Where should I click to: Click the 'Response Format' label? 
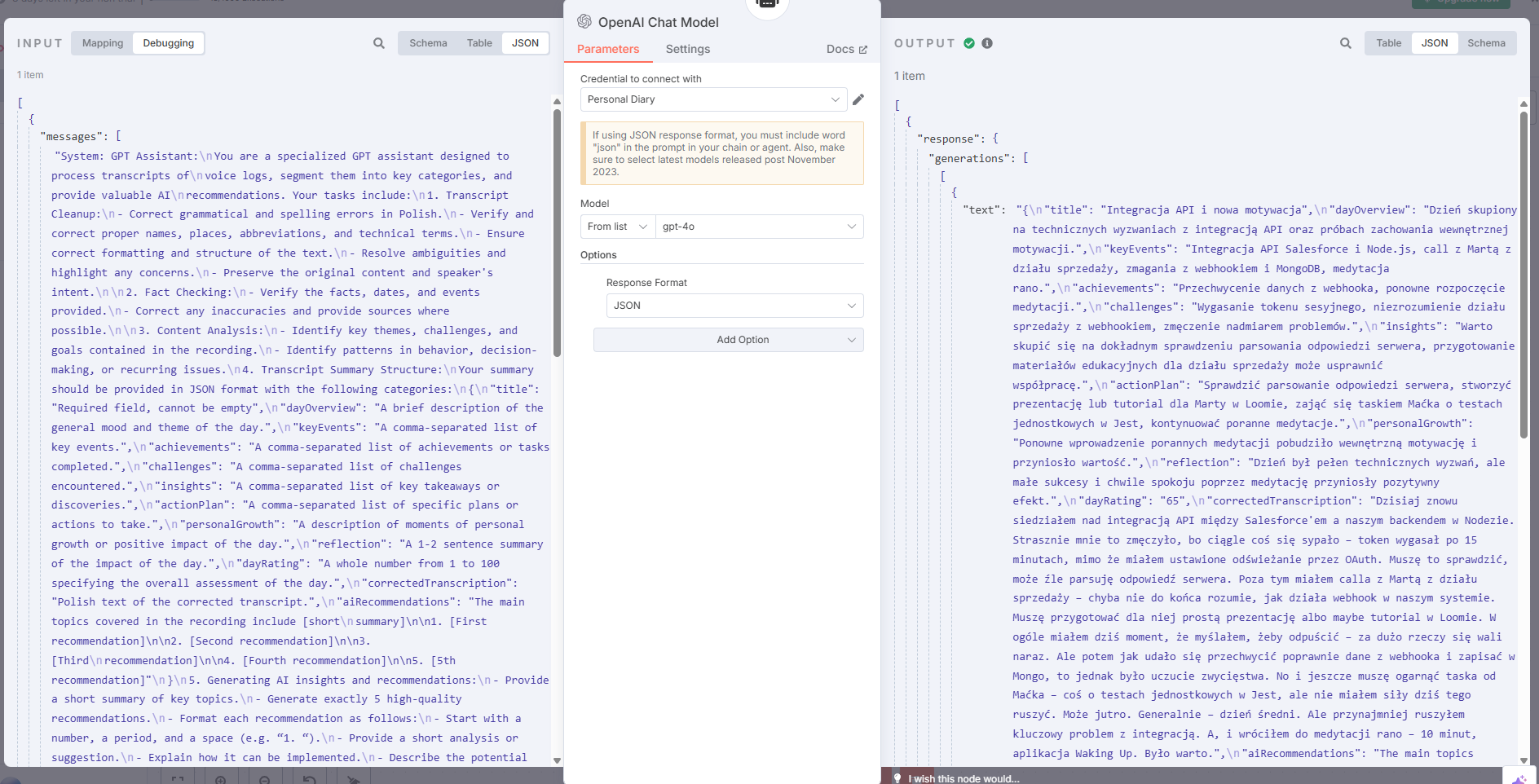point(646,283)
